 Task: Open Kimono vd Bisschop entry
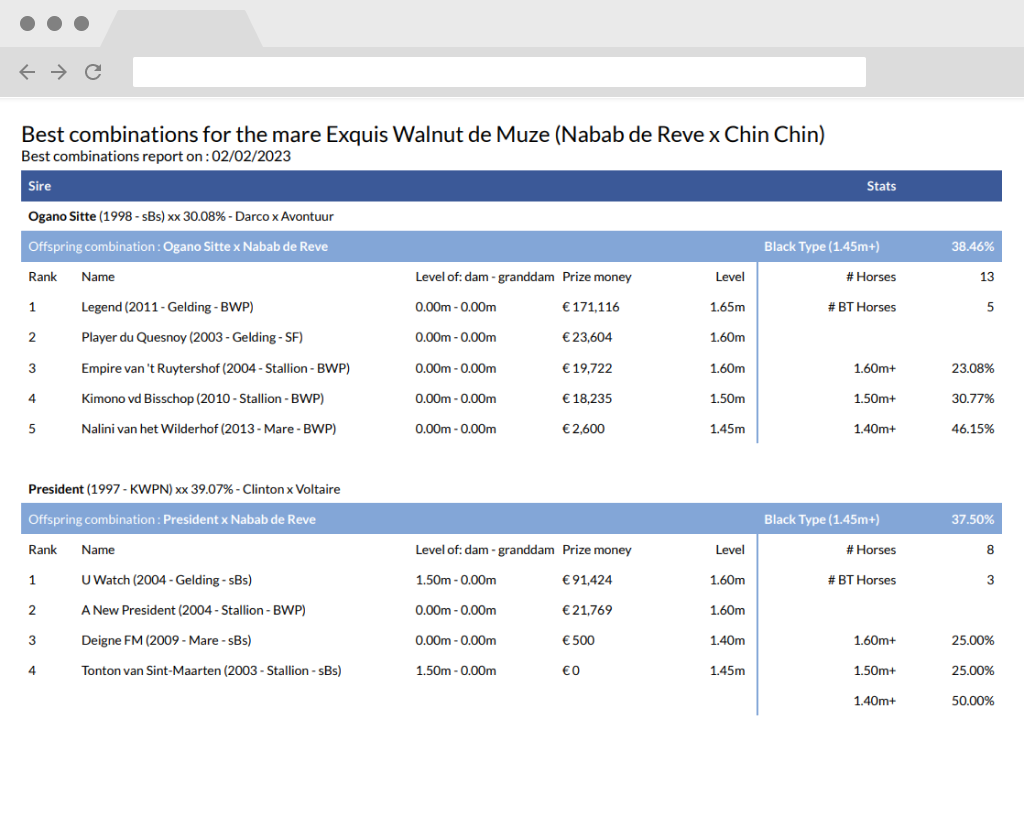(x=202, y=398)
